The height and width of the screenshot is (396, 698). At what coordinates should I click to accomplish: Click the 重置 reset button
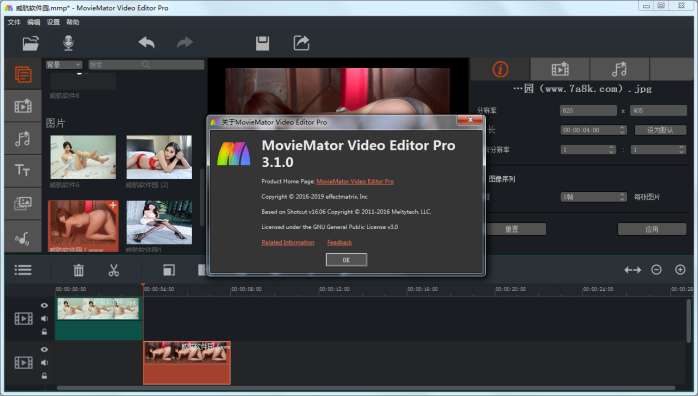click(511, 229)
